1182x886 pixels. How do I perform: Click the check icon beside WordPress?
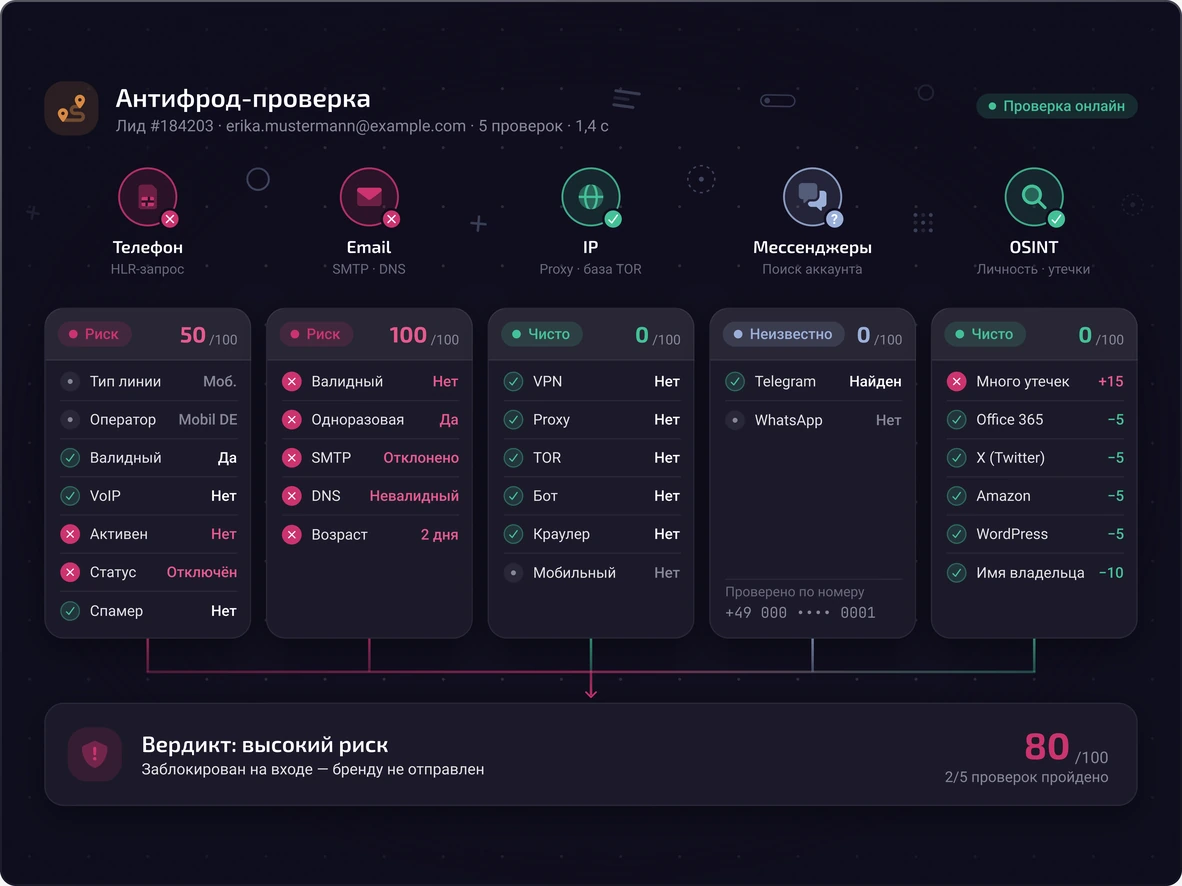pyautogui.click(x=957, y=534)
